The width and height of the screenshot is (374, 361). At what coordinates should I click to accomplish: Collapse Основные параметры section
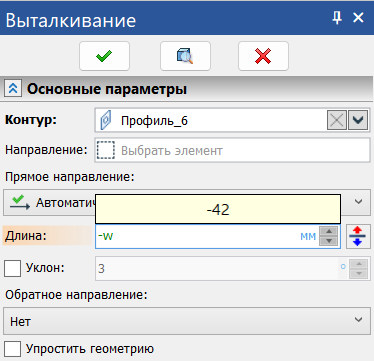(13, 88)
